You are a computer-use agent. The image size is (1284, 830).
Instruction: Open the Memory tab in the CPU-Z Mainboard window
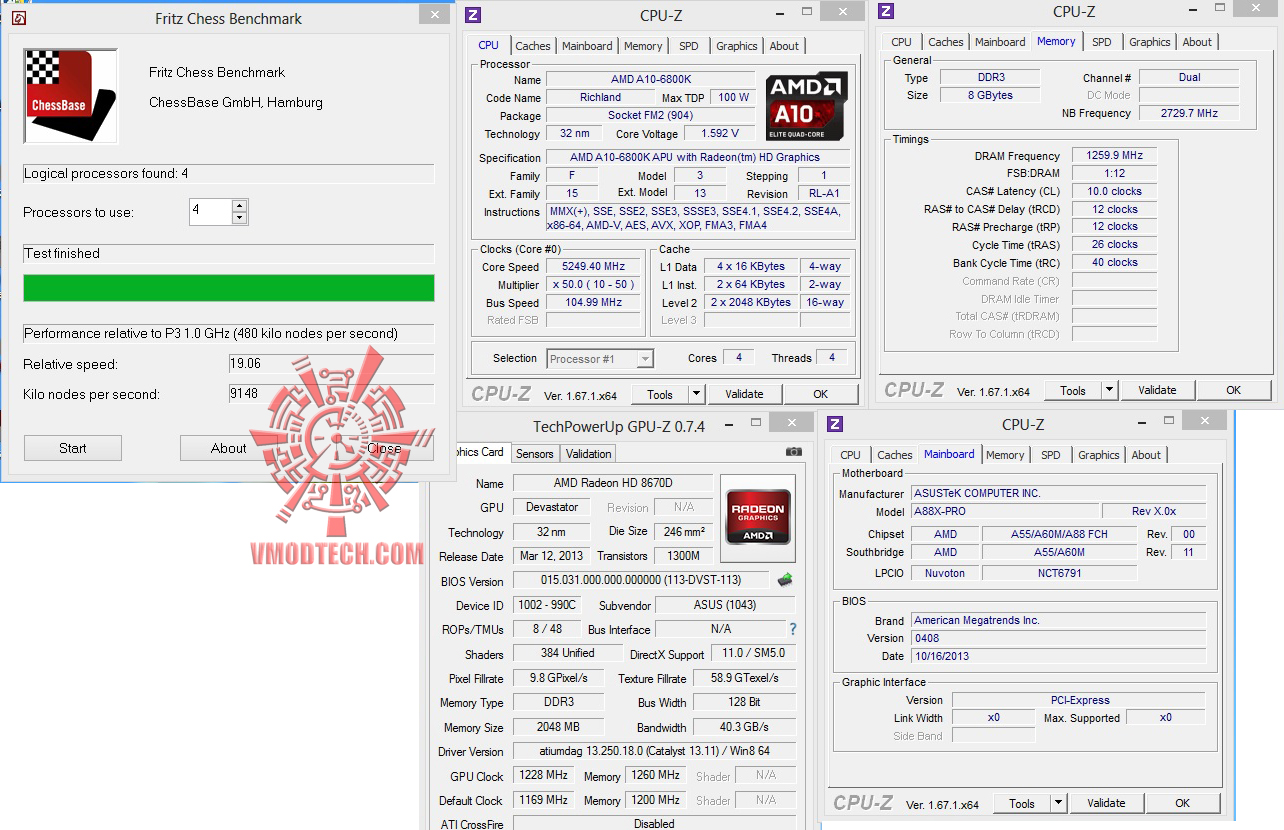pyautogui.click(x=1005, y=455)
